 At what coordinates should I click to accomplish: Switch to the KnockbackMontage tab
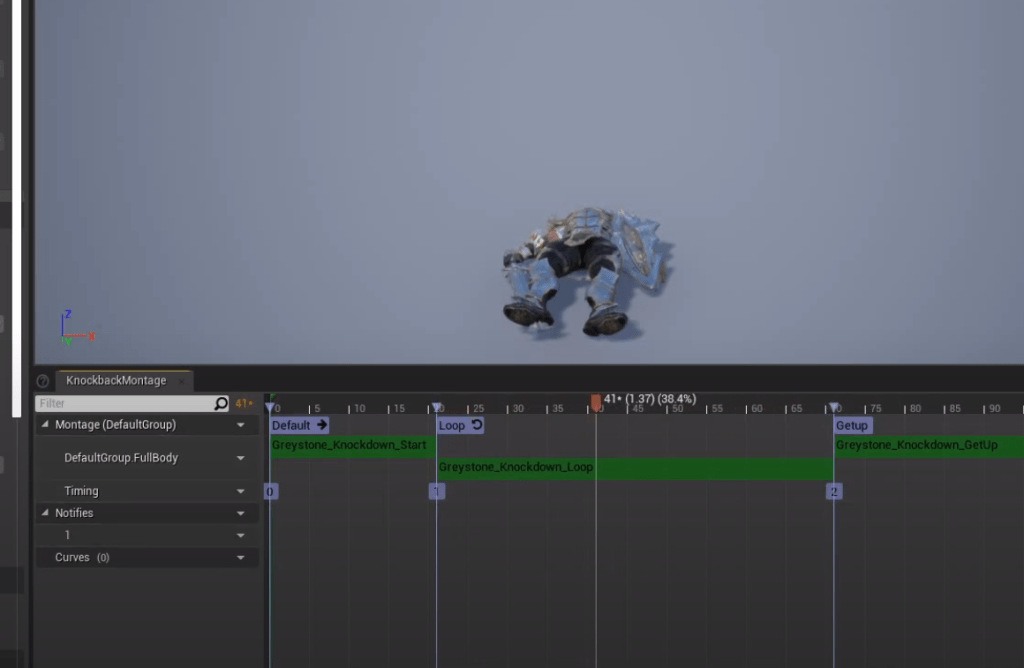tap(116, 381)
